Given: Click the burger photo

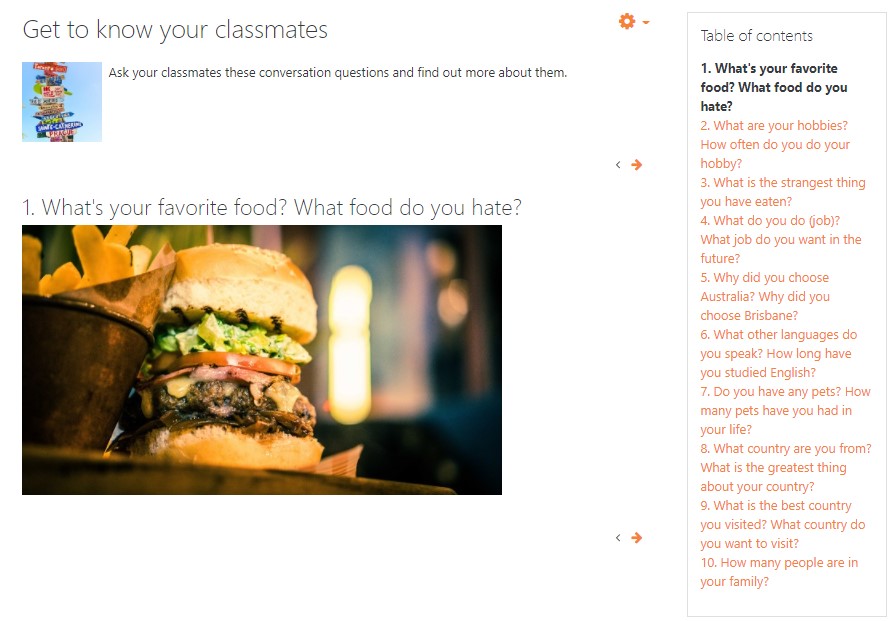Looking at the screenshot, I should [262, 360].
